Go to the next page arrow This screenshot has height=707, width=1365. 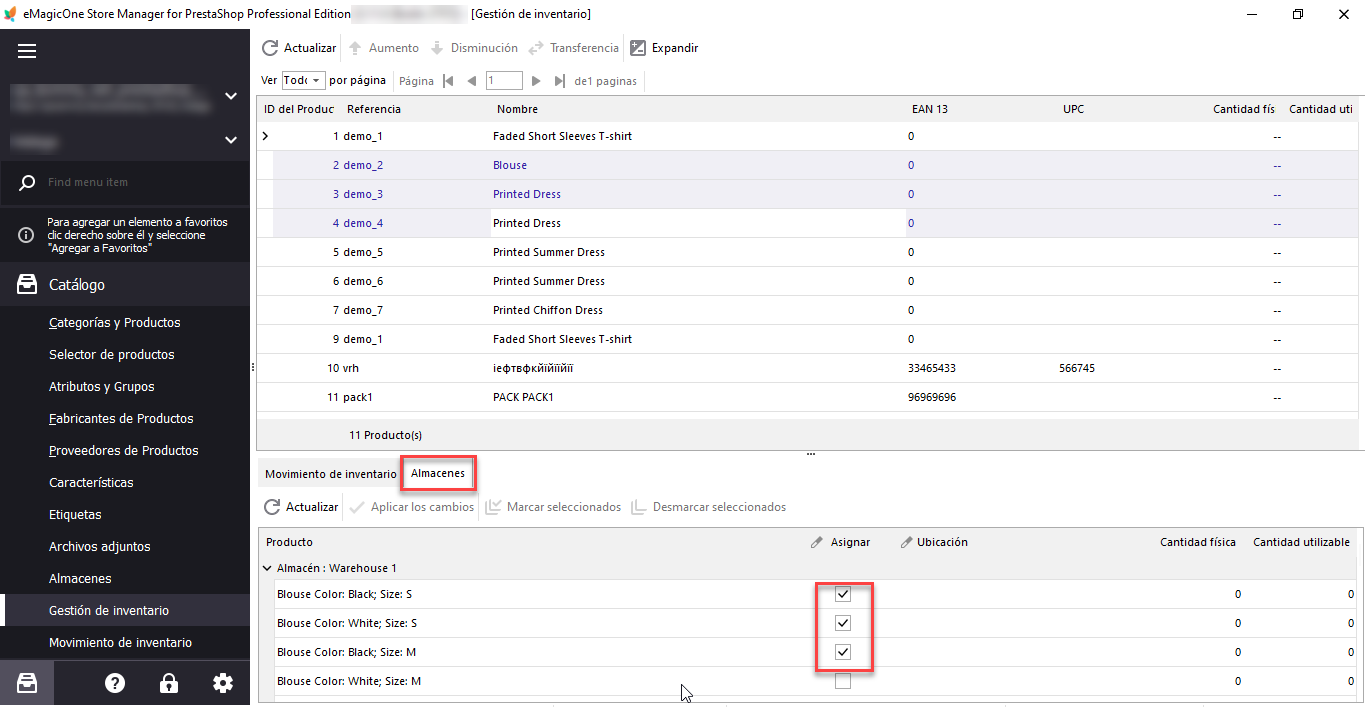536,81
